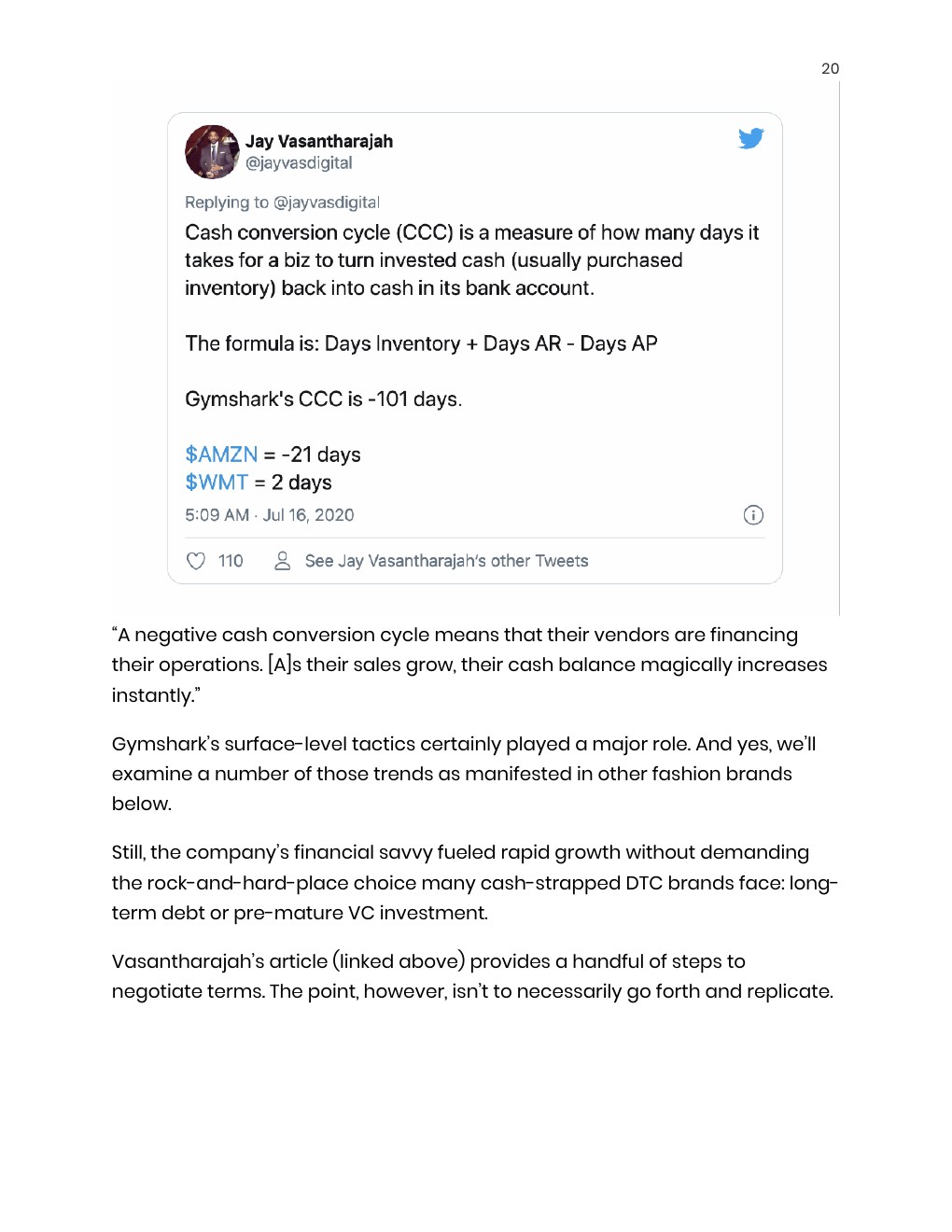Click the bold author name Jay Vasantharajah
Viewport: 952px width, 1232px height.
tap(319, 141)
